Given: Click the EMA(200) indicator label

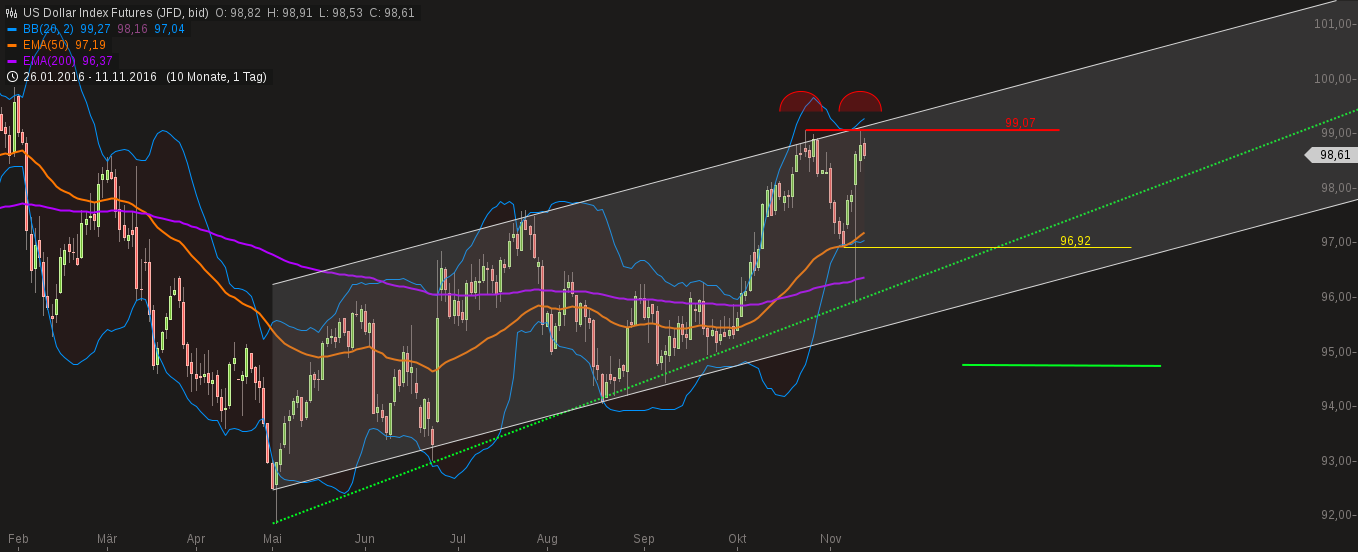Looking at the screenshot, I should (x=49, y=61).
